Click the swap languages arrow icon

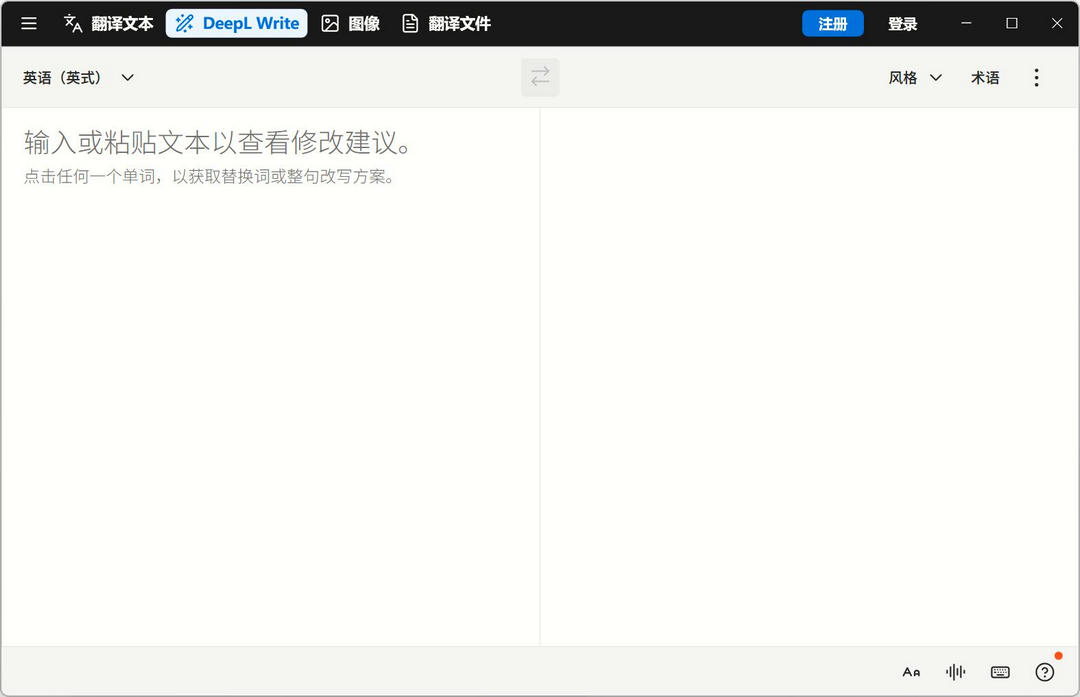pyautogui.click(x=540, y=77)
